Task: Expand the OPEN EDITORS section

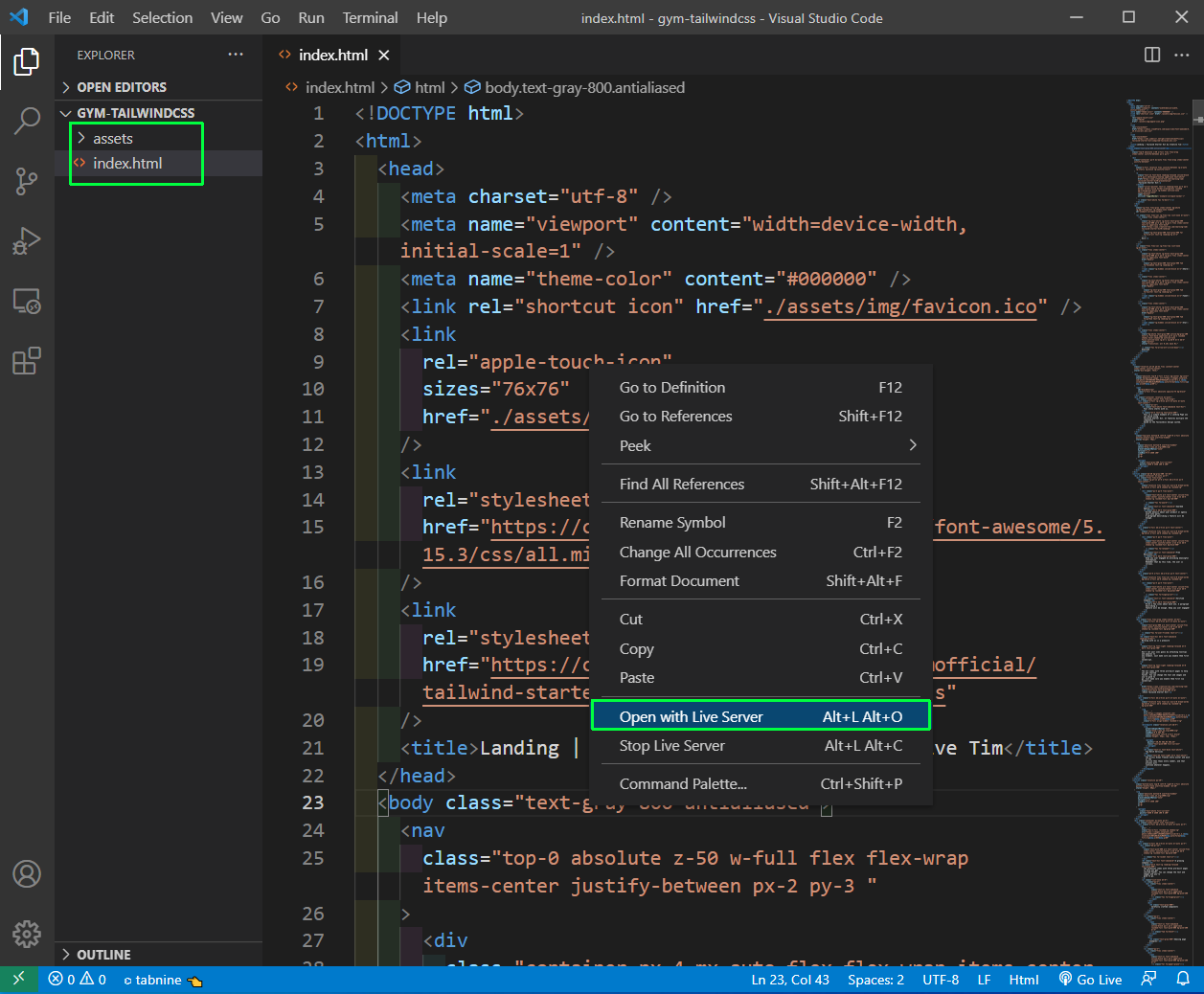Action: click(x=158, y=87)
